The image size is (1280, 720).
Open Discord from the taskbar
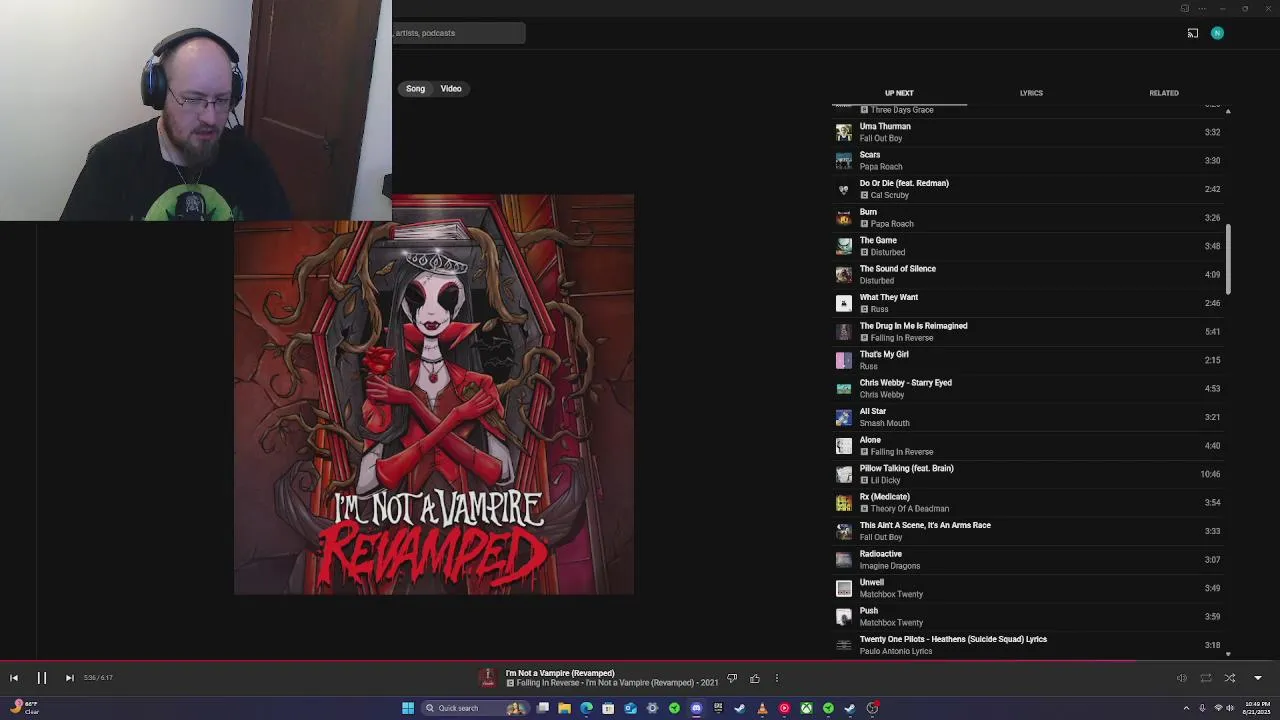pos(697,708)
